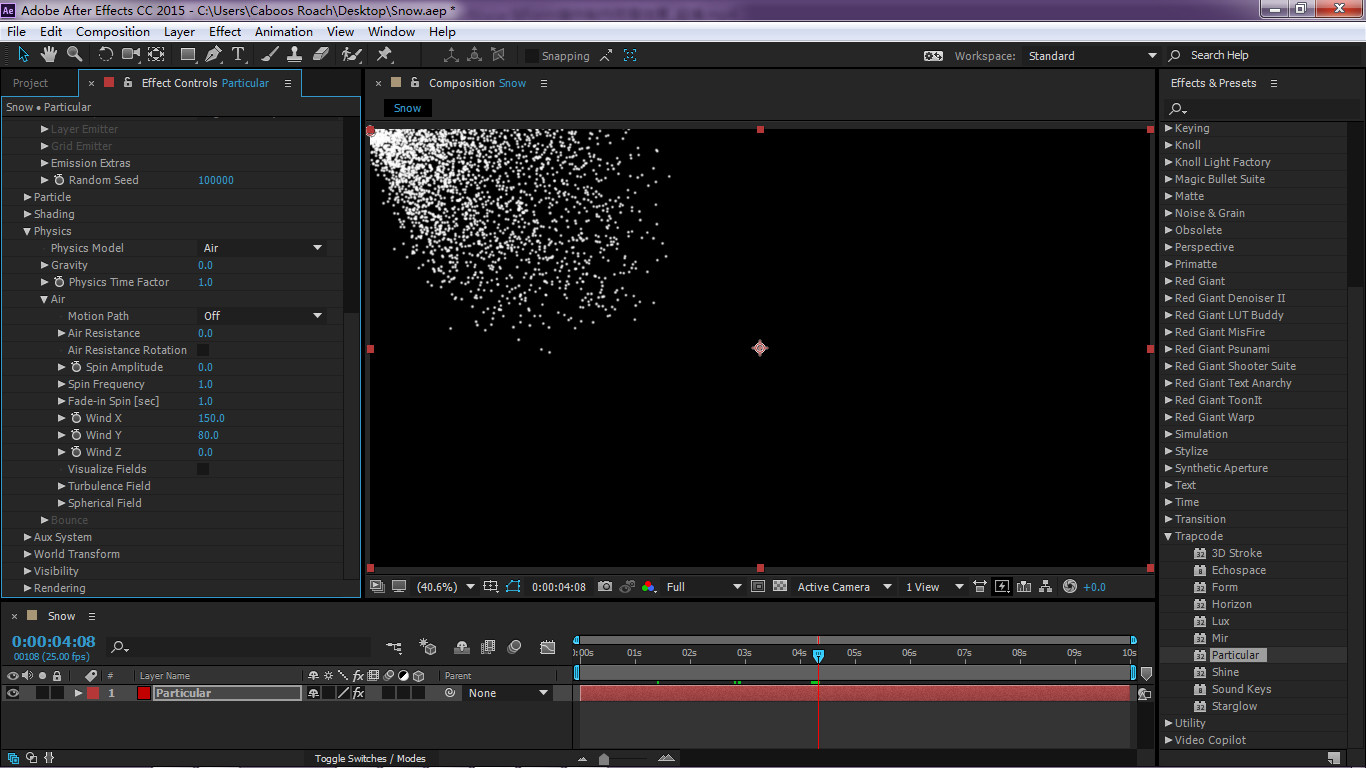Click the Wind X value field

pyautogui.click(x=211, y=418)
